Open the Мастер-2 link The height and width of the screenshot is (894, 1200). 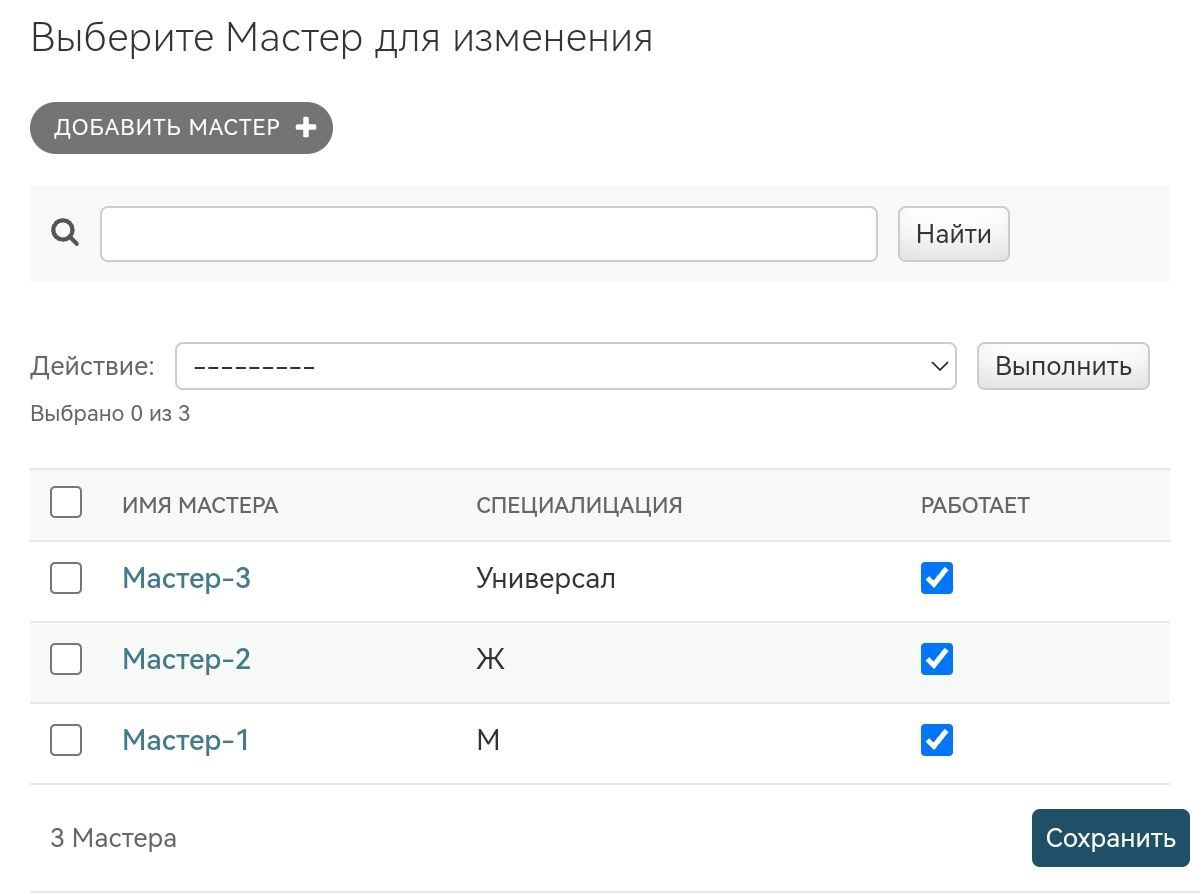186,659
